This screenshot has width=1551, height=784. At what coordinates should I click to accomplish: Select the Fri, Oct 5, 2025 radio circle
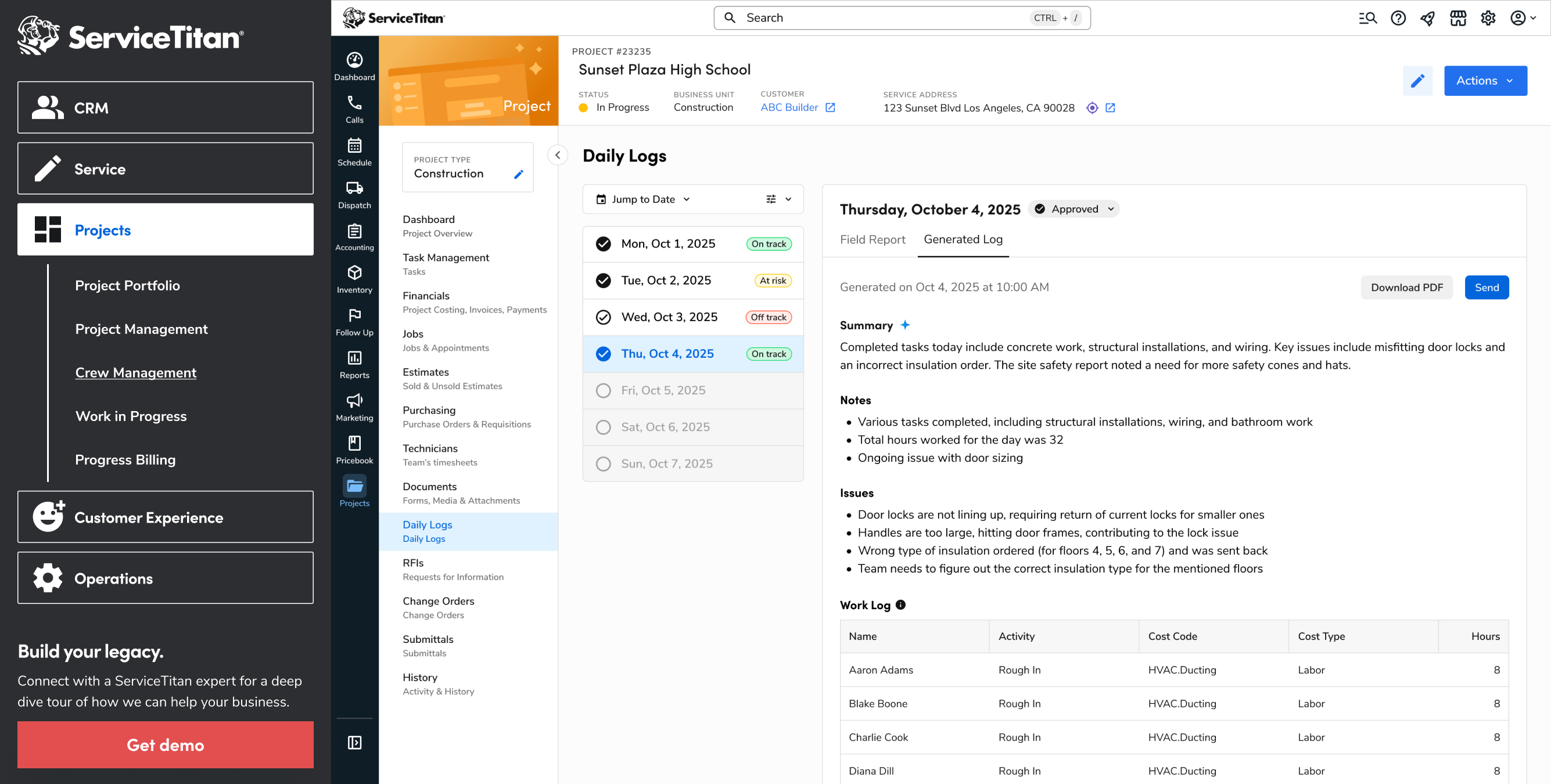pyautogui.click(x=603, y=390)
